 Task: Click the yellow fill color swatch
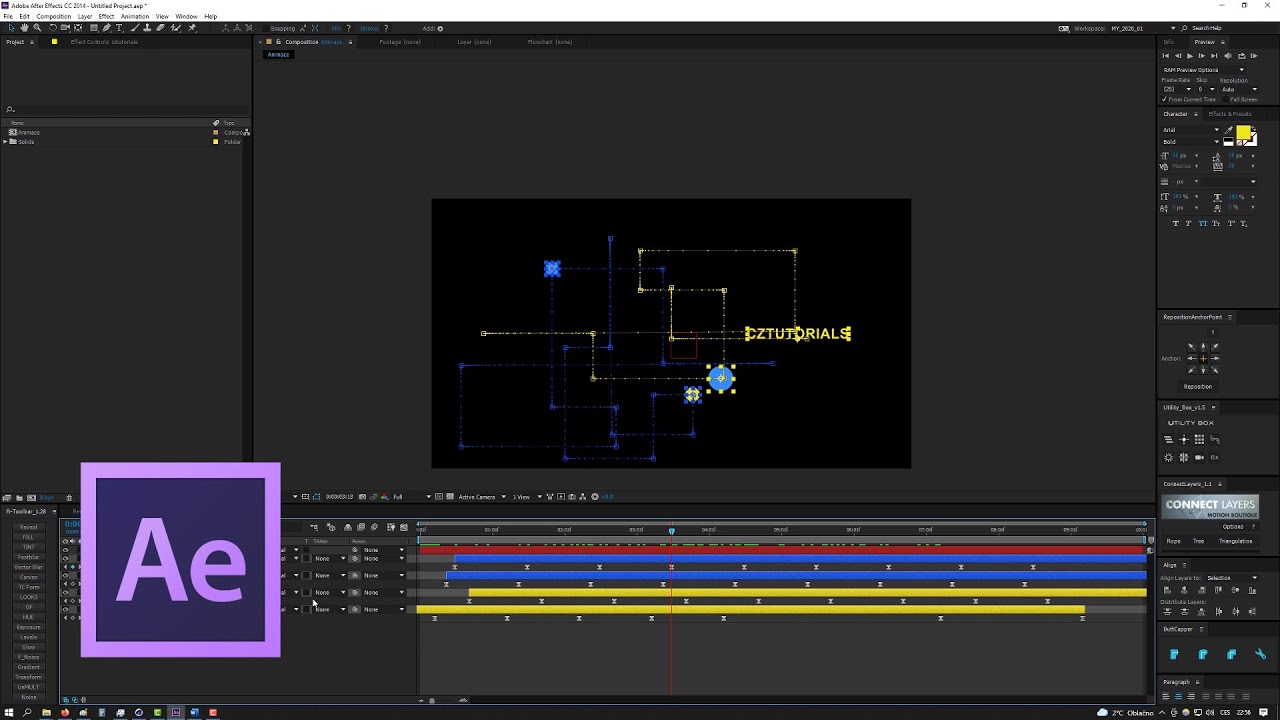click(x=1243, y=132)
